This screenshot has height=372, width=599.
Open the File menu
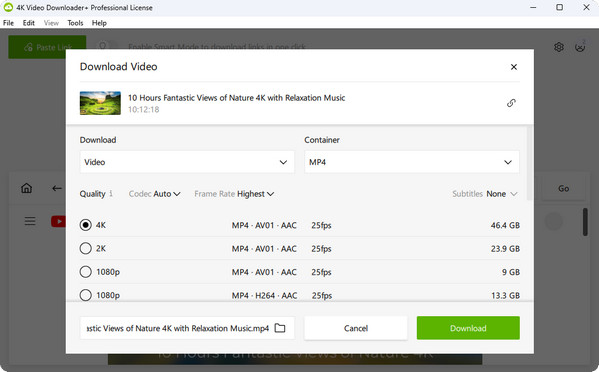pos(8,23)
